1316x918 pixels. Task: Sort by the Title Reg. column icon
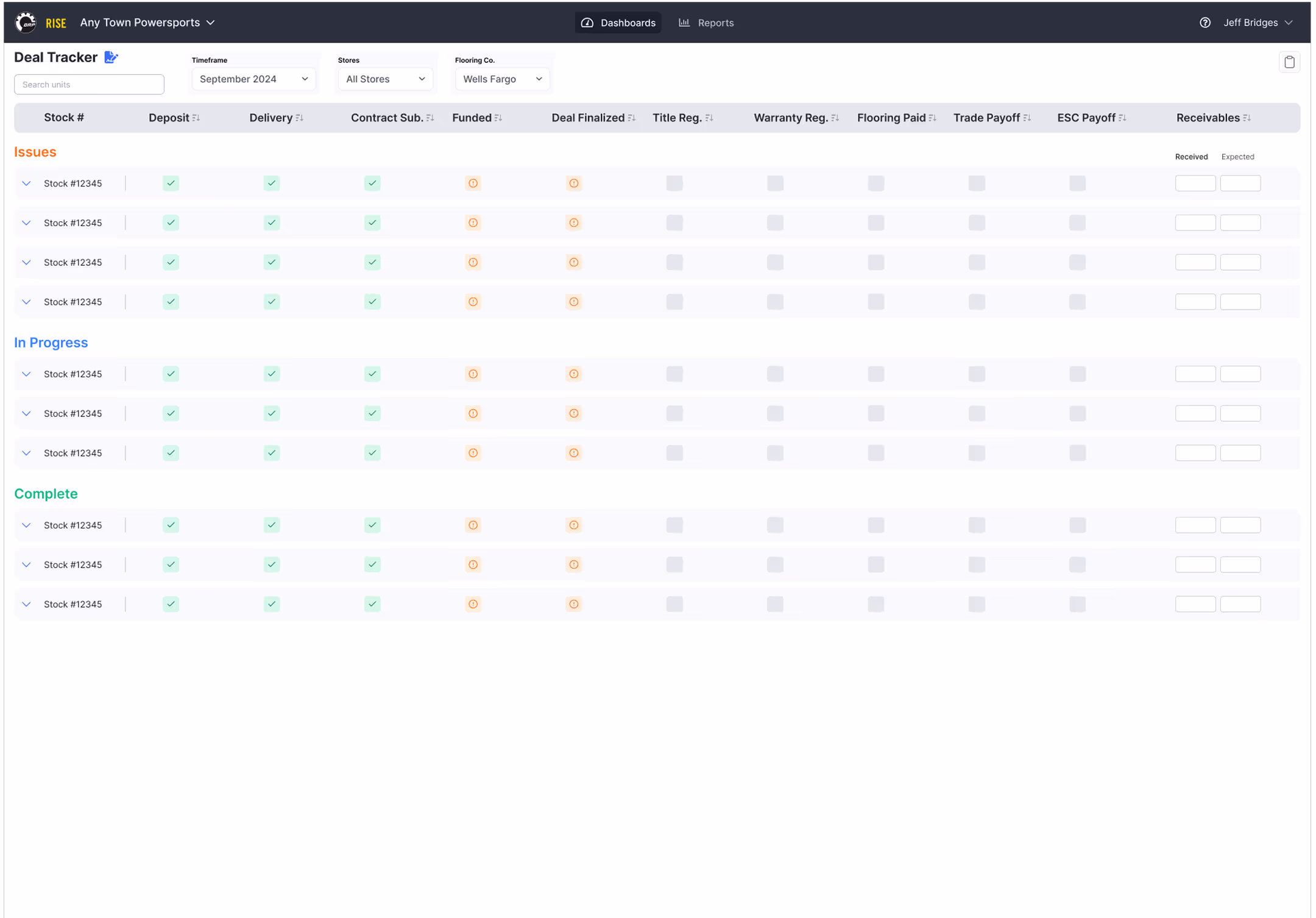pos(709,118)
